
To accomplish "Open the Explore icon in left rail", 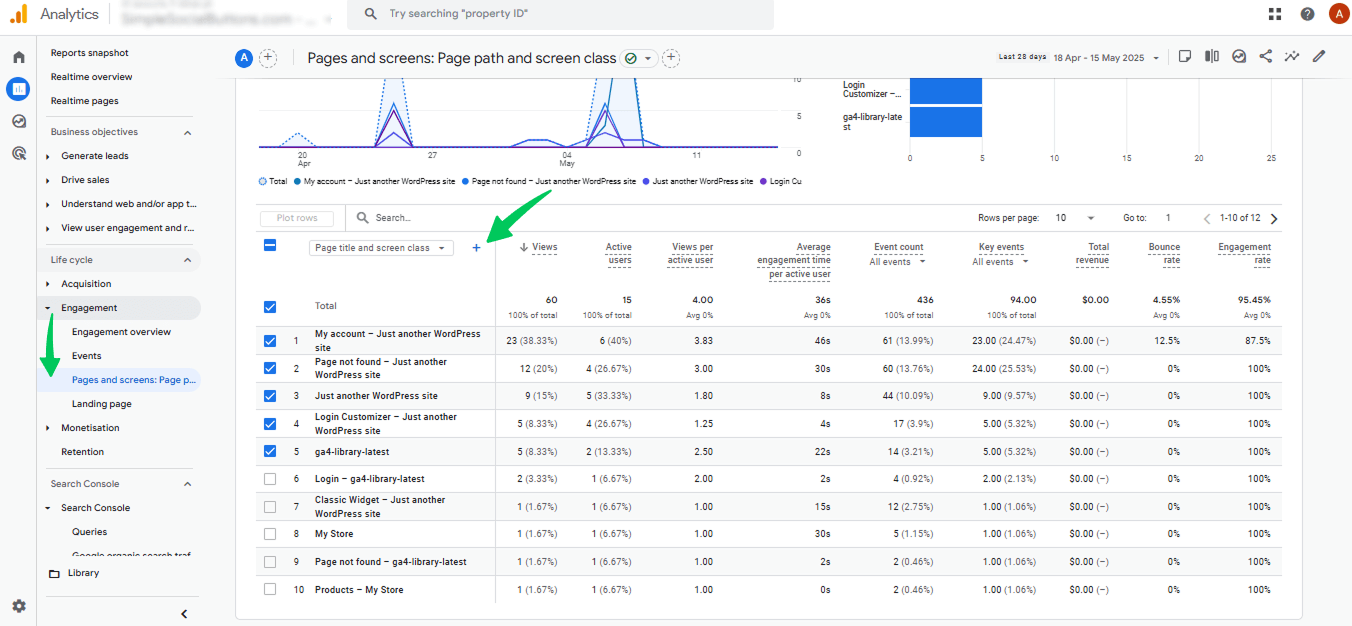I will [18, 121].
